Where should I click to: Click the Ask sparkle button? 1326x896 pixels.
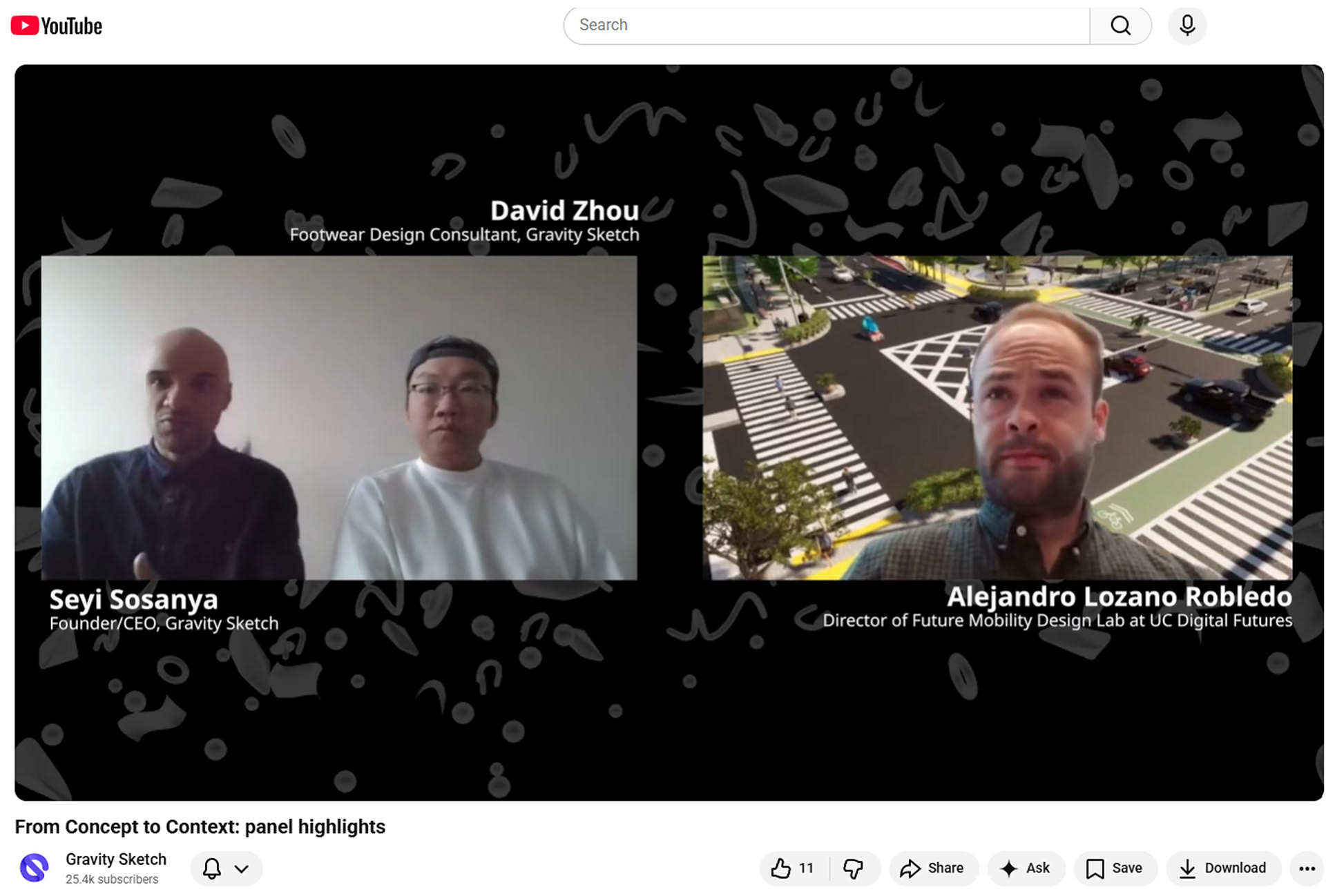pos(1026,868)
